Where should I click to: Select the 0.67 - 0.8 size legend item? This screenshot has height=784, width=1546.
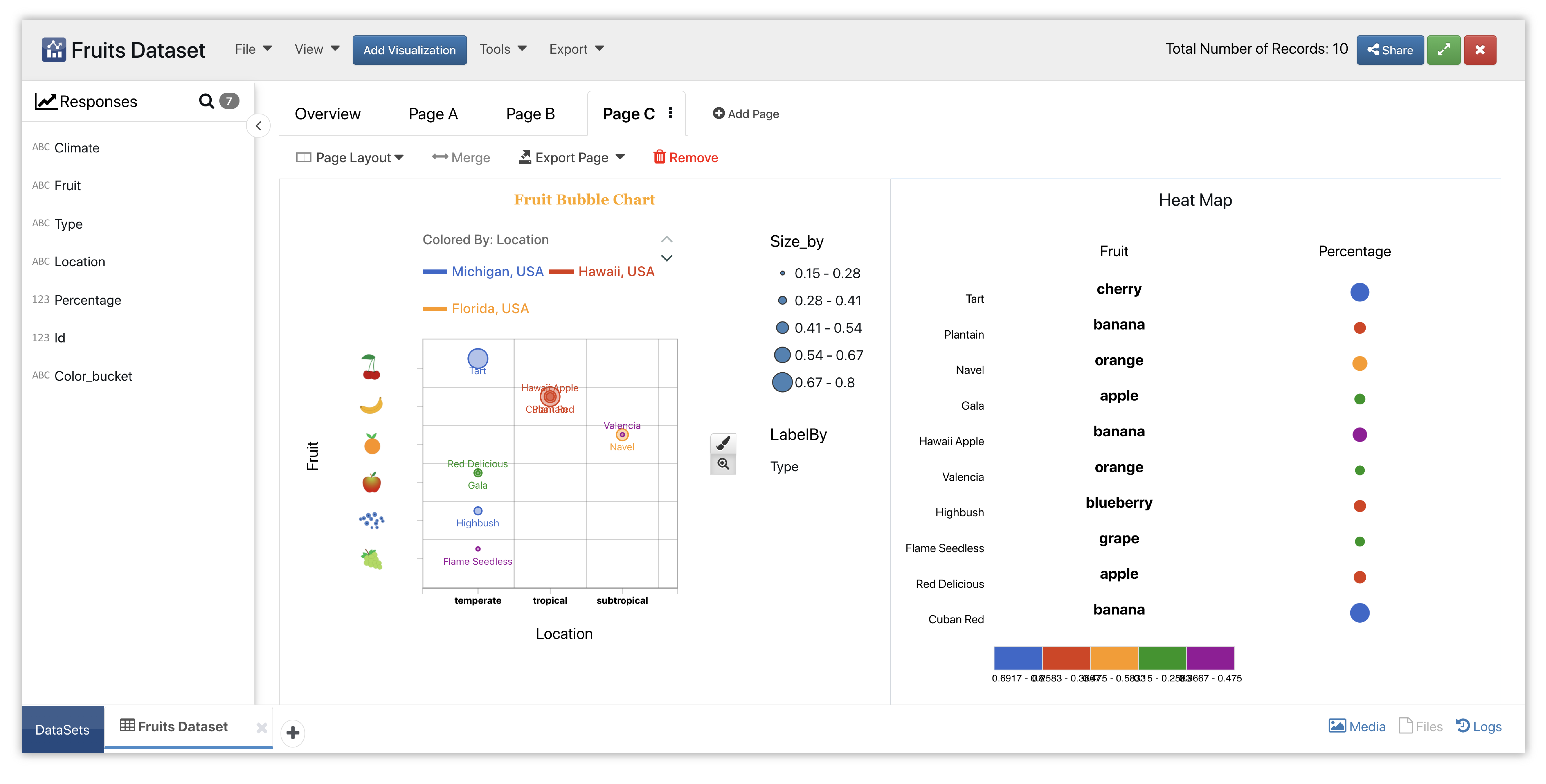[x=814, y=383]
